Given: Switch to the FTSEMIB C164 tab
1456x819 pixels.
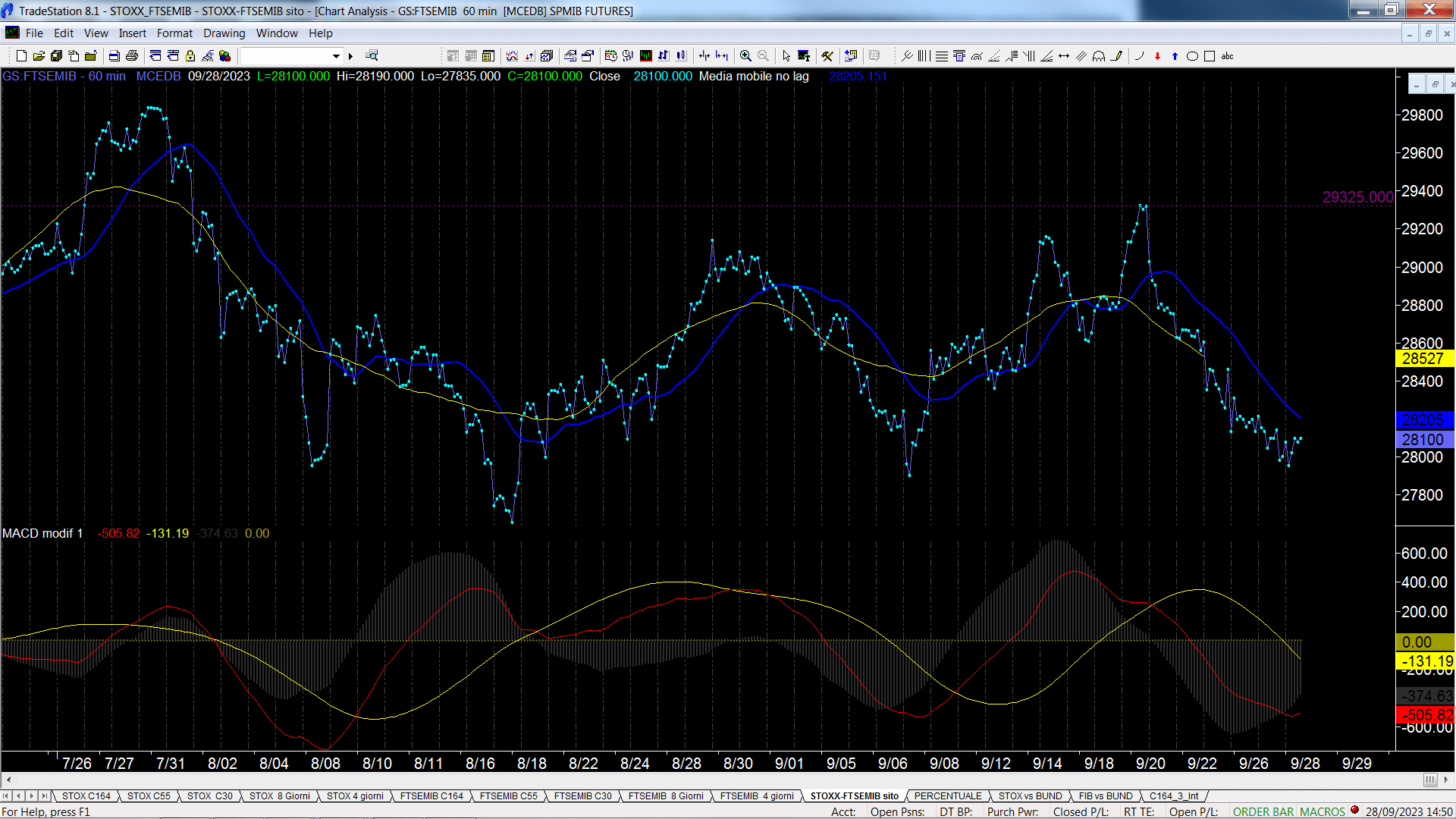Looking at the screenshot, I should pos(431,795).
